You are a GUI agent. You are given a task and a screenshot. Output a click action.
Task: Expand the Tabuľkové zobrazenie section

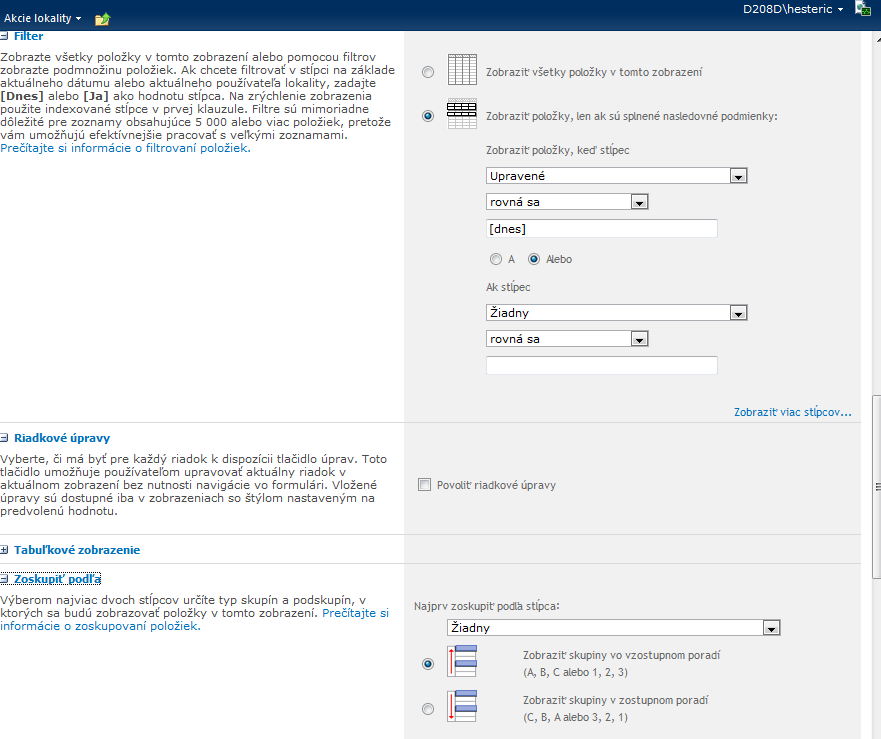[4, 550]
